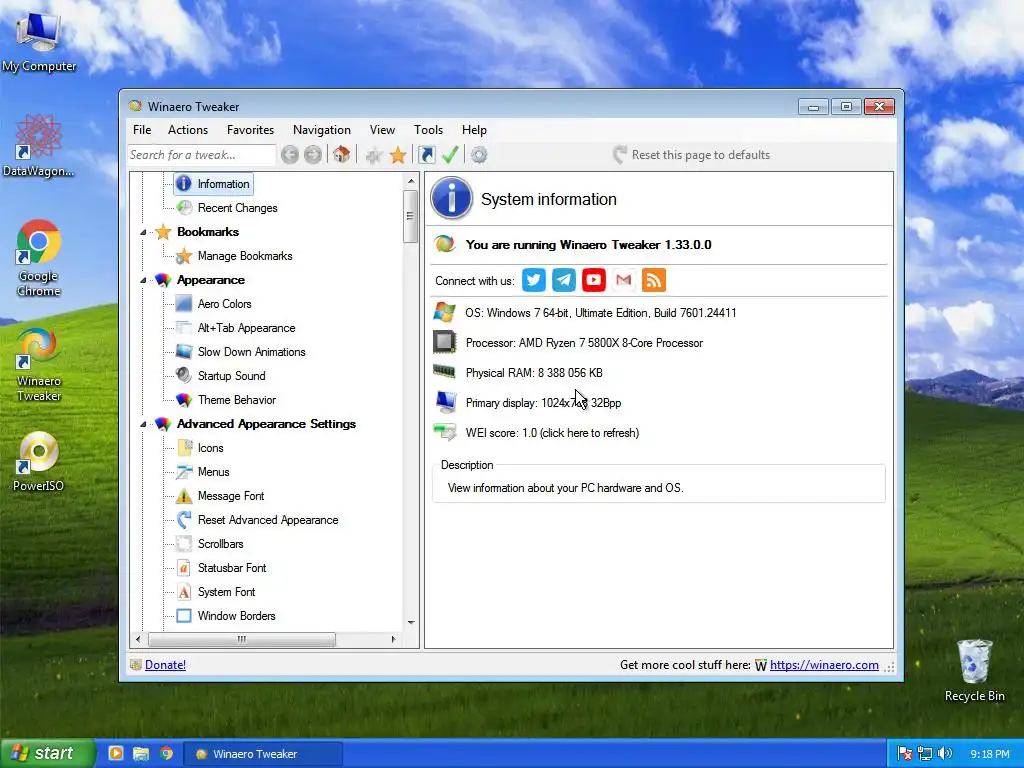The image size is (1024, 768).
Task: Click the media player quick launch icon
Action: tap(116, 754)
